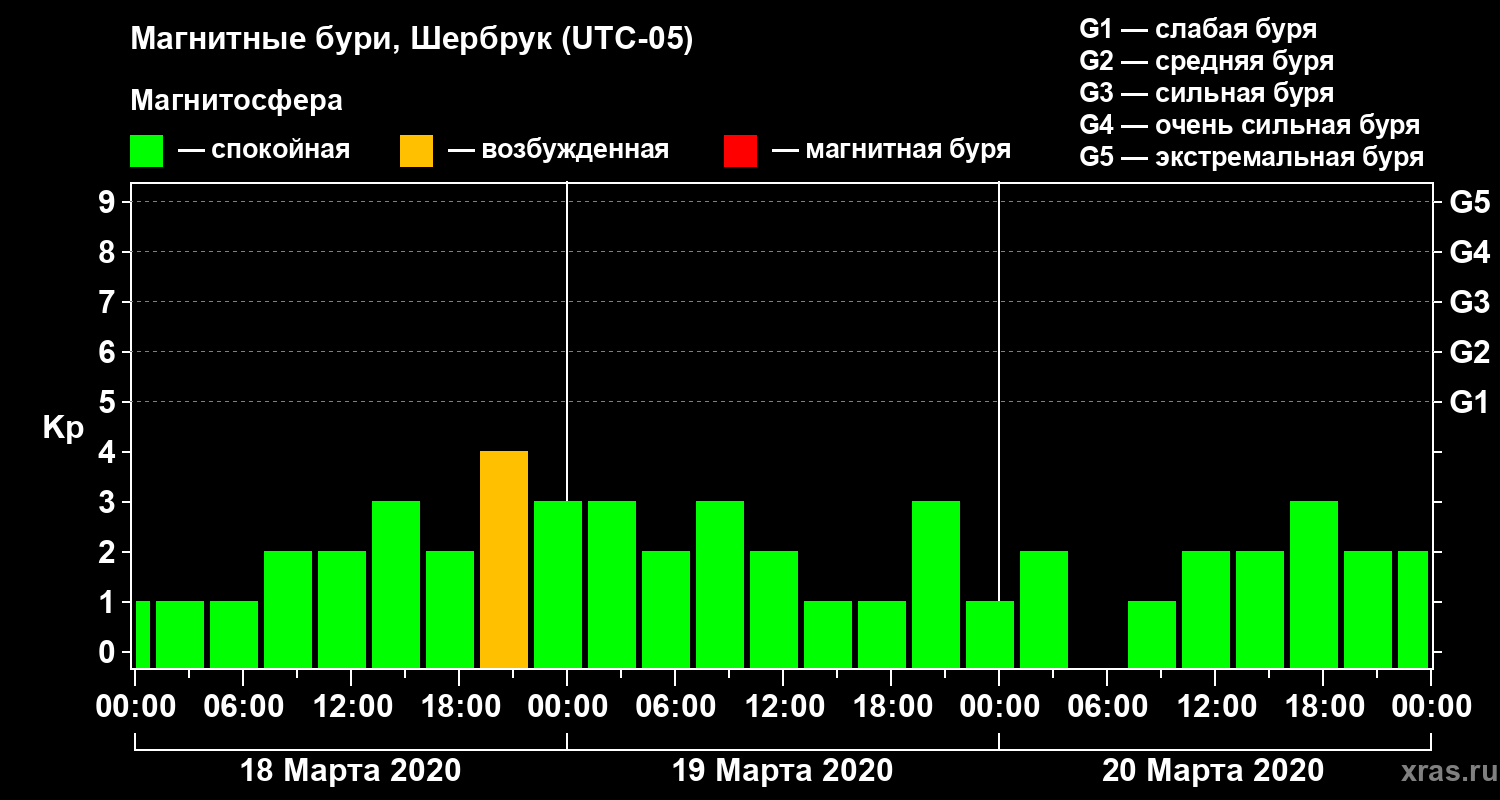Screen dimensions: 1500x800
Task: Select the Kp 3 bar spanning midnight into 19 March
Action: point(558,584)
